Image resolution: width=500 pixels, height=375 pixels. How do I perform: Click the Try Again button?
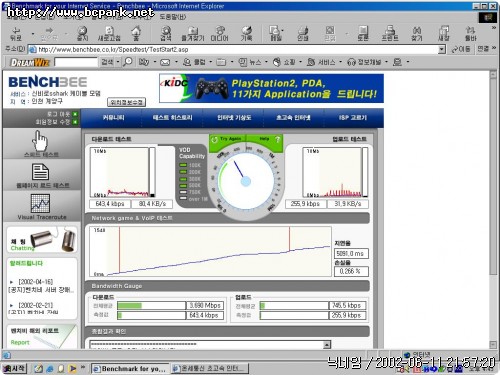[x=227, y=139]
